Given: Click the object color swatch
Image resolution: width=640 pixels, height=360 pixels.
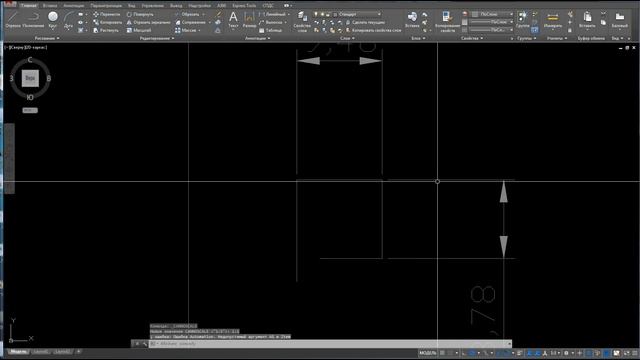Looking at the screenshot, I should [465, 14].
